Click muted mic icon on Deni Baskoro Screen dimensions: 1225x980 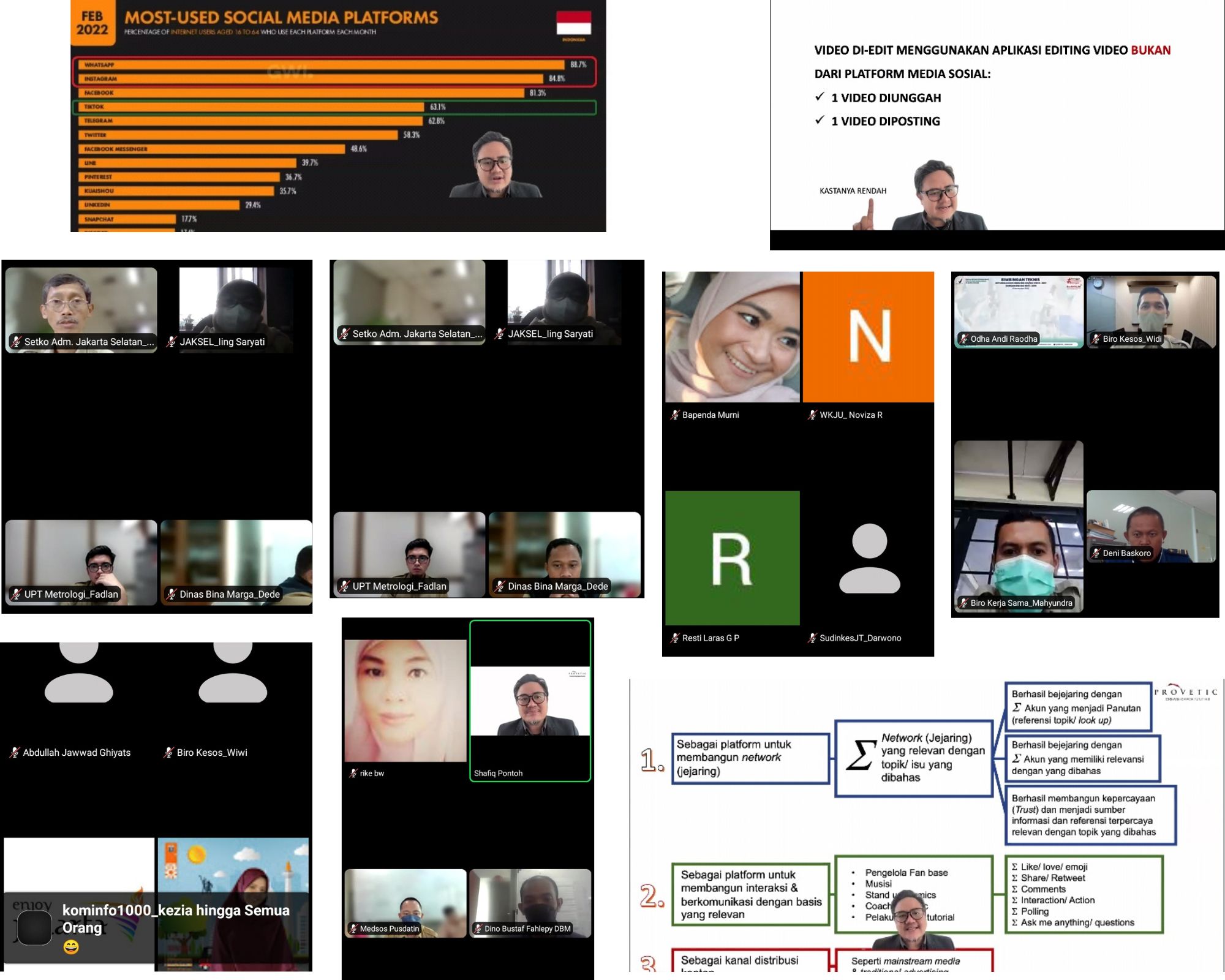(x=1096, y=553)
